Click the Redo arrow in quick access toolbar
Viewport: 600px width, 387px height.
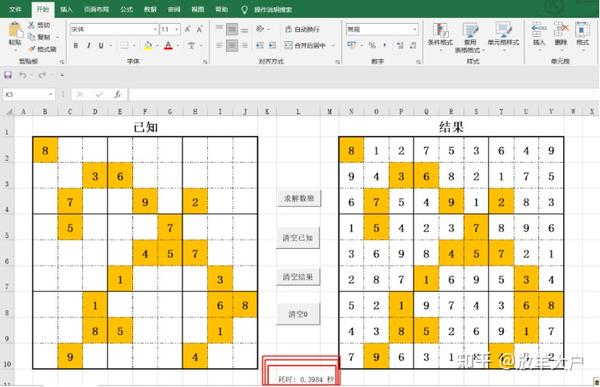click(x=42, y=75)
